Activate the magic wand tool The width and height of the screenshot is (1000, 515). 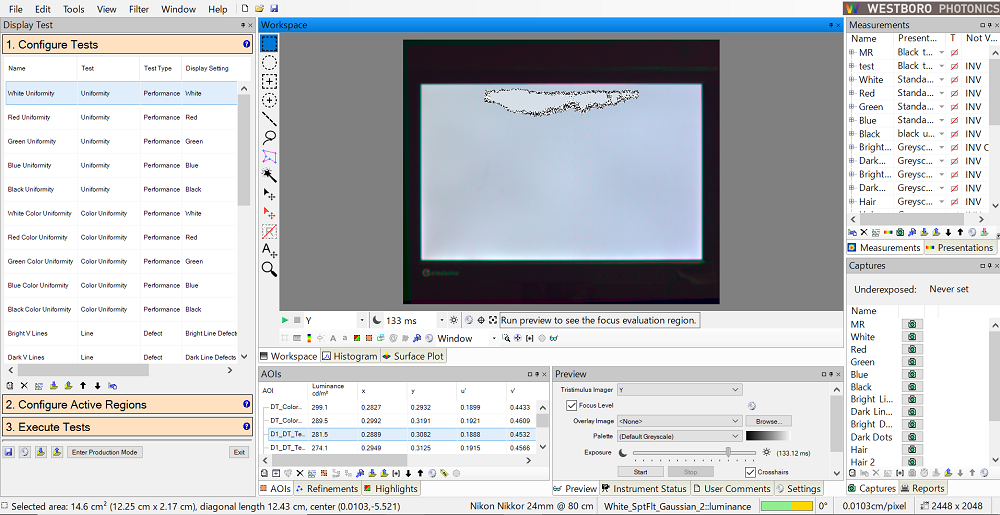(x=269, y=175)
